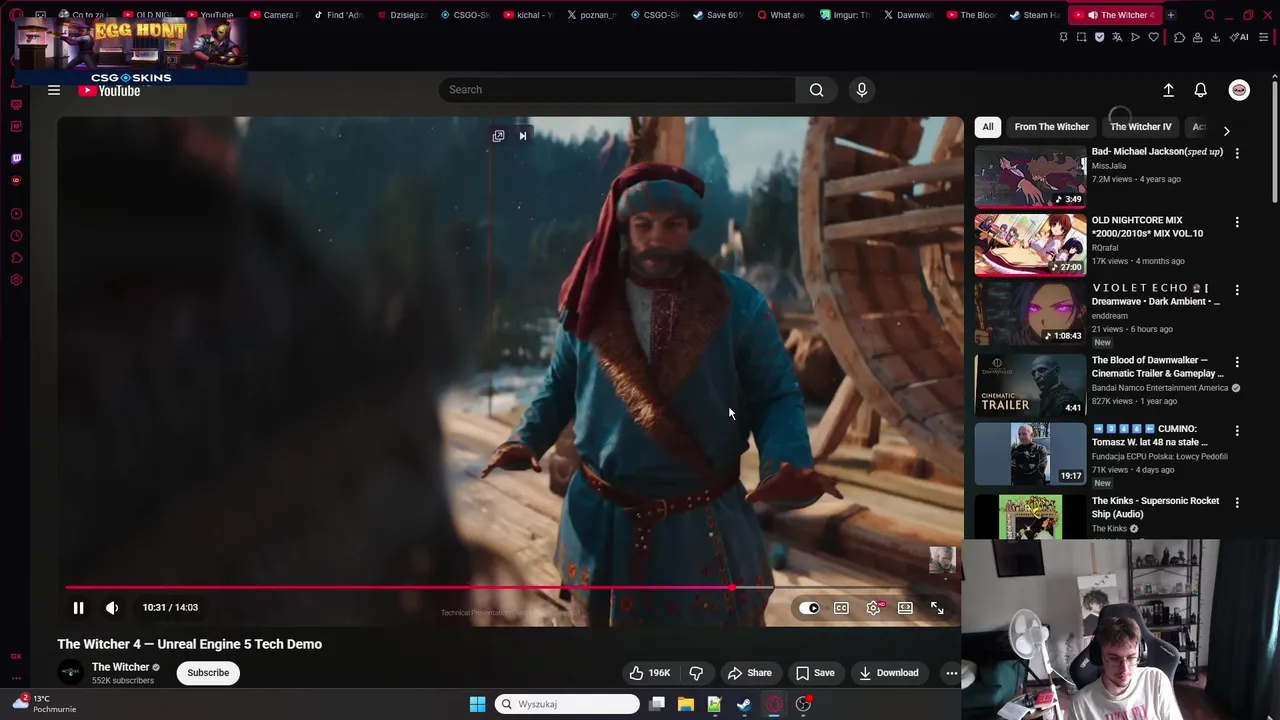The height and width of the screenshot is (720, 1280).
Task: Show more filter chips with arrow
Action: (x=1226, y=130)
